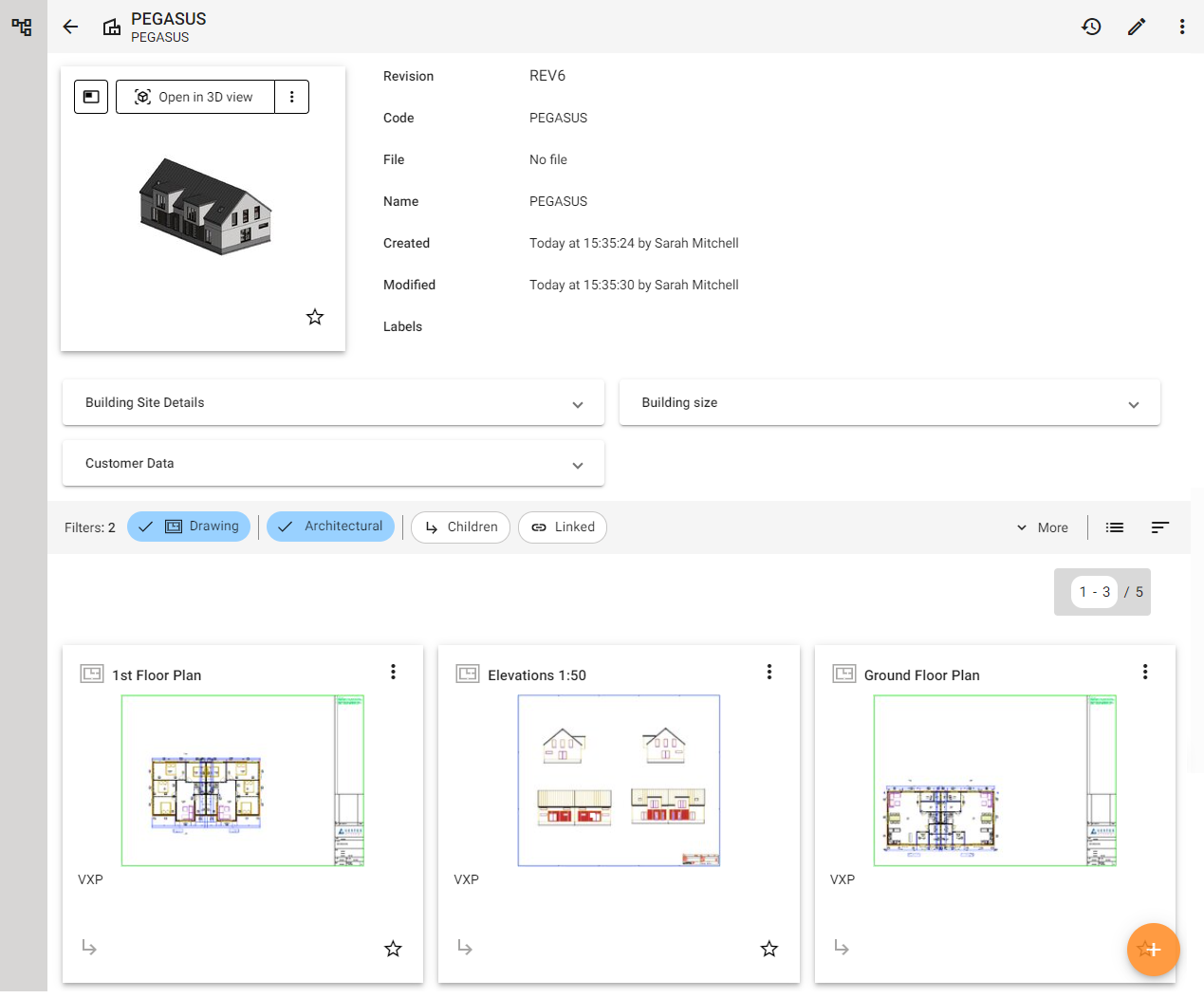Open the revision history clock icon
This screenshot has height=998, width=1204.
(1091, 27)
